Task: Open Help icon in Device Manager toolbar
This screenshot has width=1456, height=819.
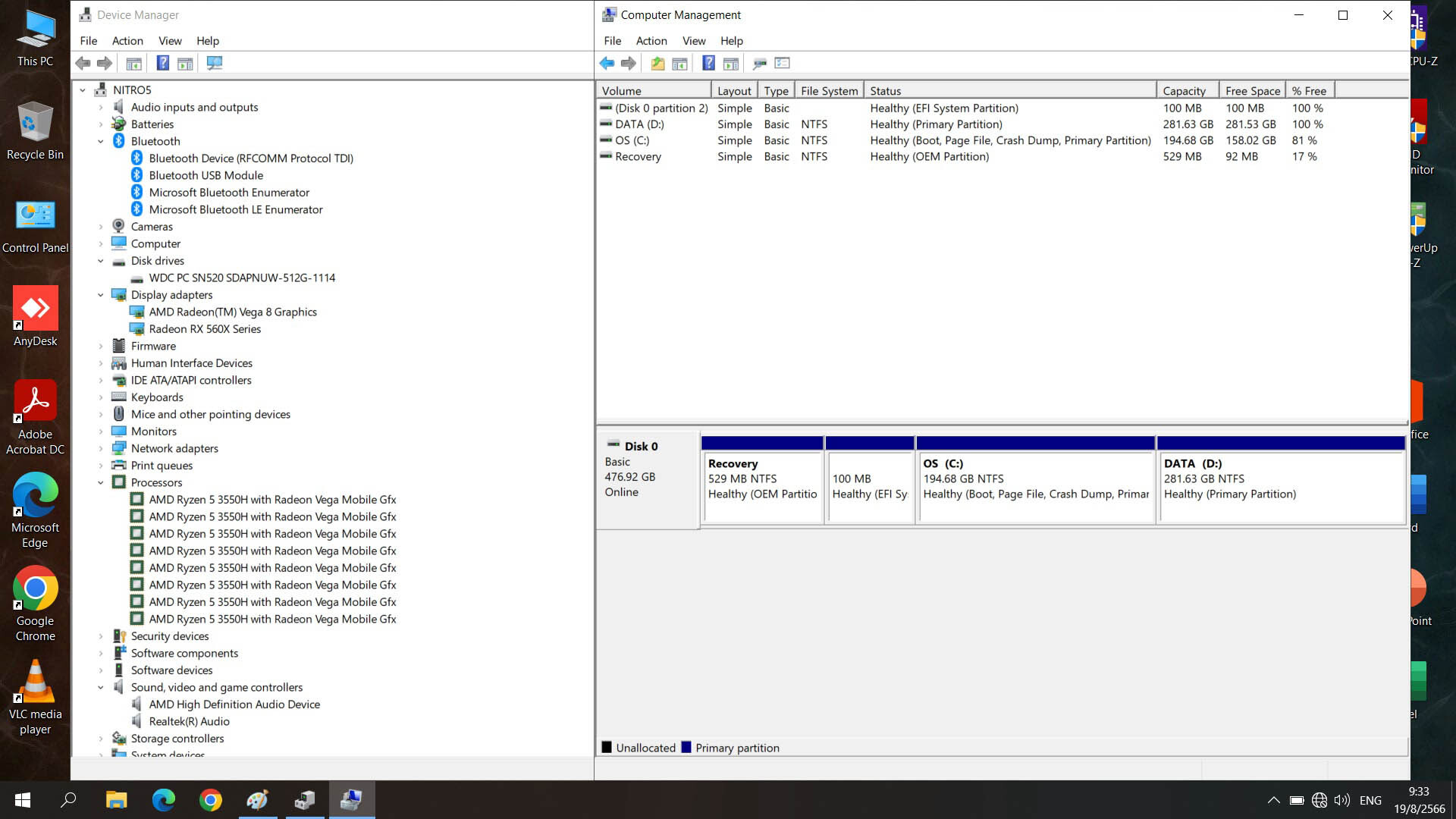Action: click(x=162, y=64)
